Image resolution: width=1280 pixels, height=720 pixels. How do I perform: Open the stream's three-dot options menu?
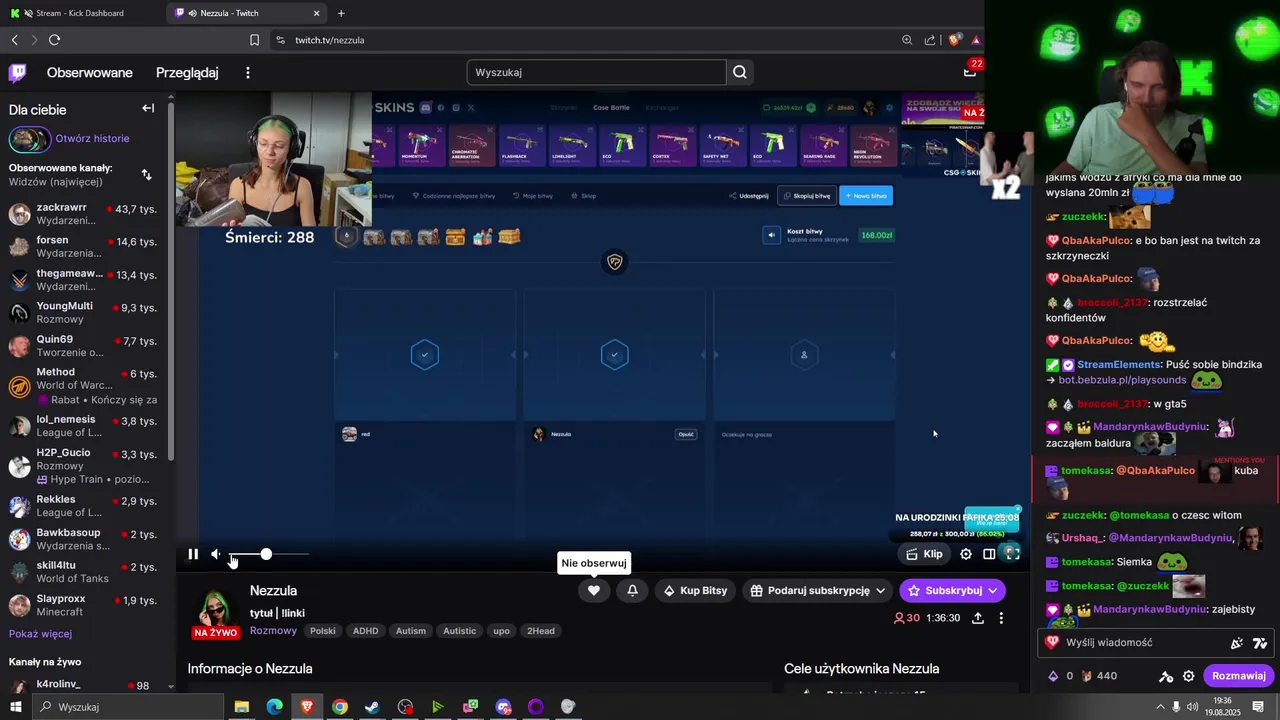pos(1001,618)
